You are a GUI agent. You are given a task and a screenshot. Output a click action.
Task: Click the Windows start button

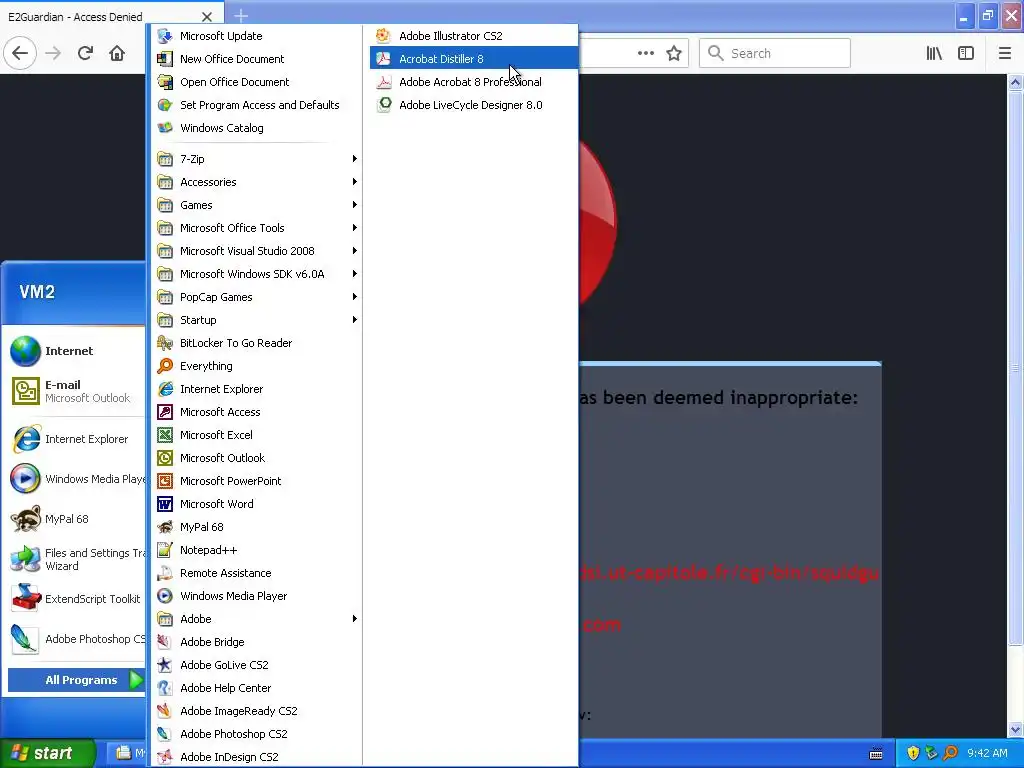click(47, 753)
